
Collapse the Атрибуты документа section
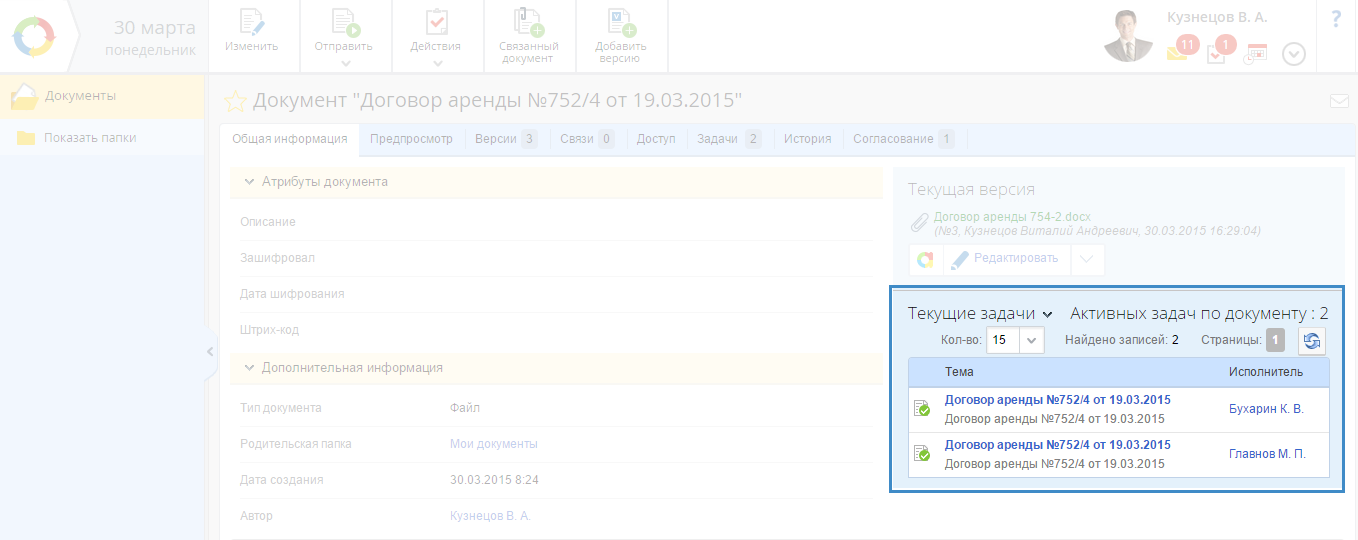[x=249, y=182]
